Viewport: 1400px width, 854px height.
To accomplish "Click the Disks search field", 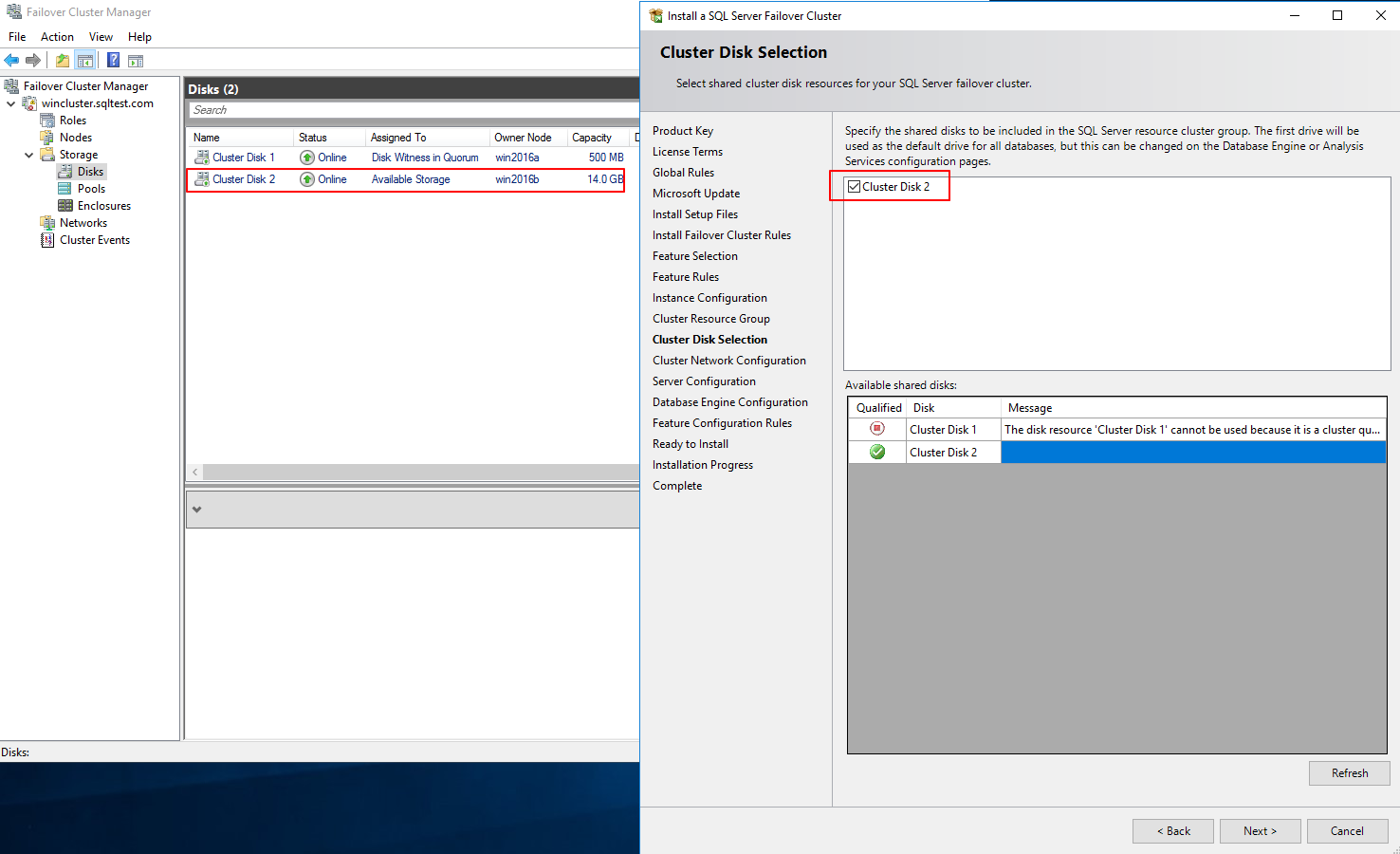I will (414, 110).
